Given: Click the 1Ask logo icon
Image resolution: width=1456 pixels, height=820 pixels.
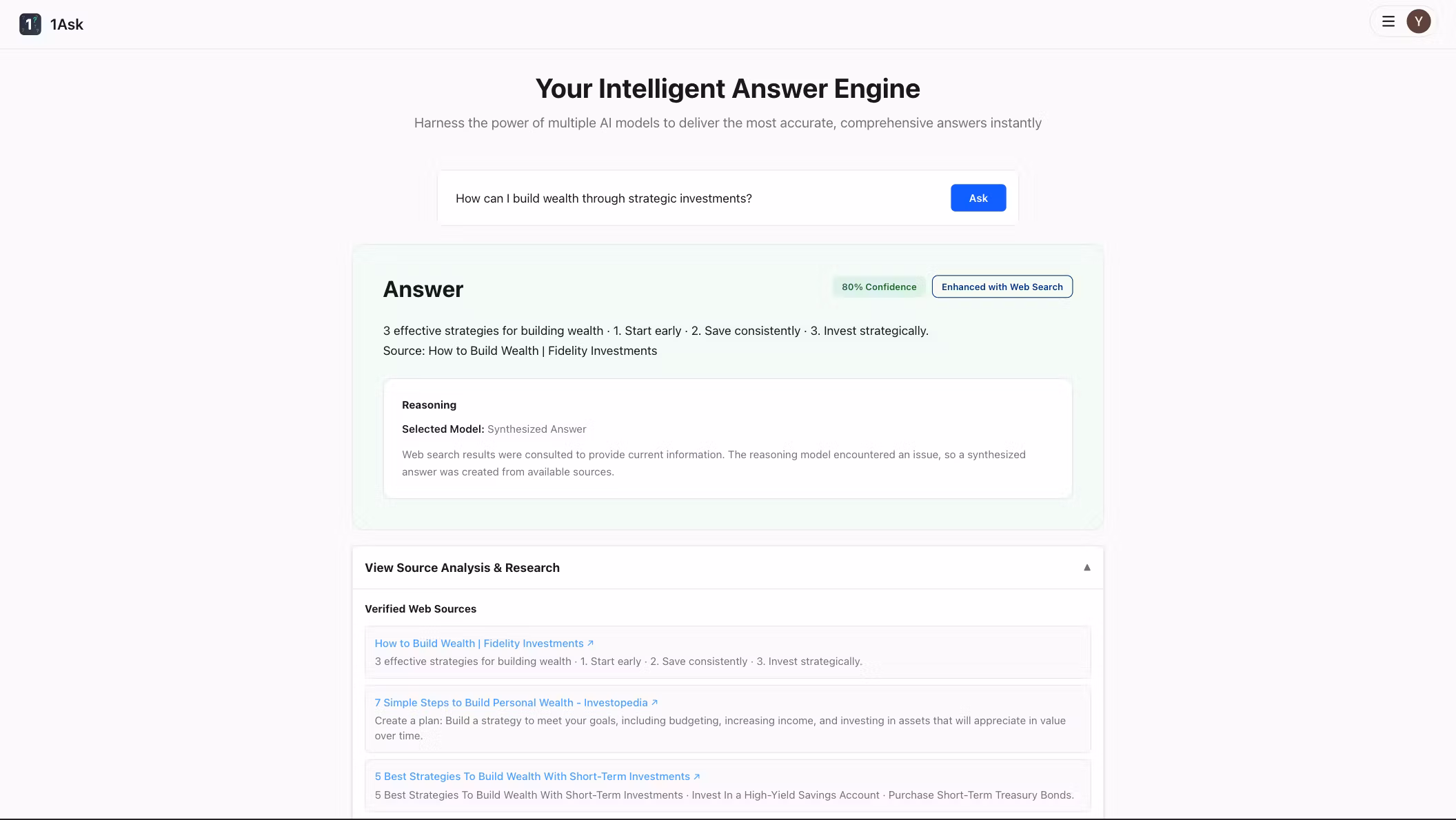Looking at the screenshot, I should pyautogui.click(x=30, y=24).
